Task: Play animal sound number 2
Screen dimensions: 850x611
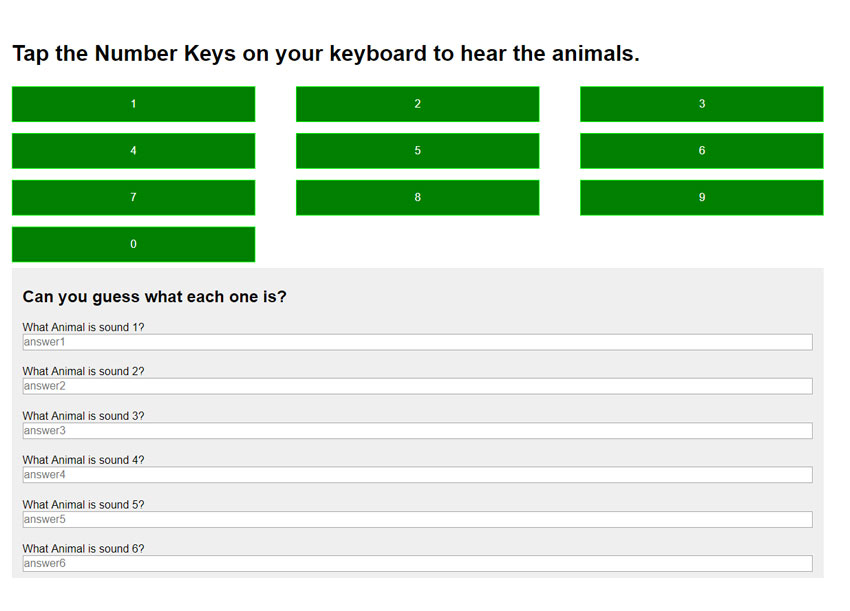Action: pyautogui.click(x=417, y=104)
